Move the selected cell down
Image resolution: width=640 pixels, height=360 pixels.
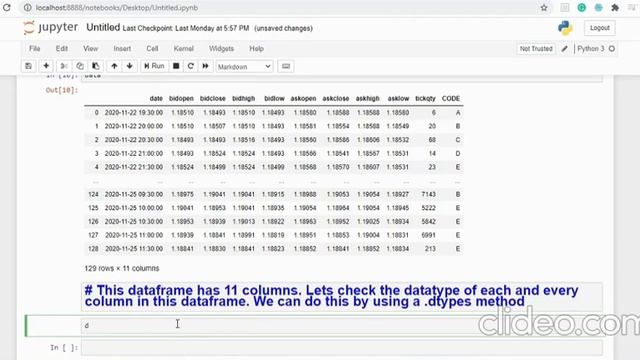click(x=130, y=66)
